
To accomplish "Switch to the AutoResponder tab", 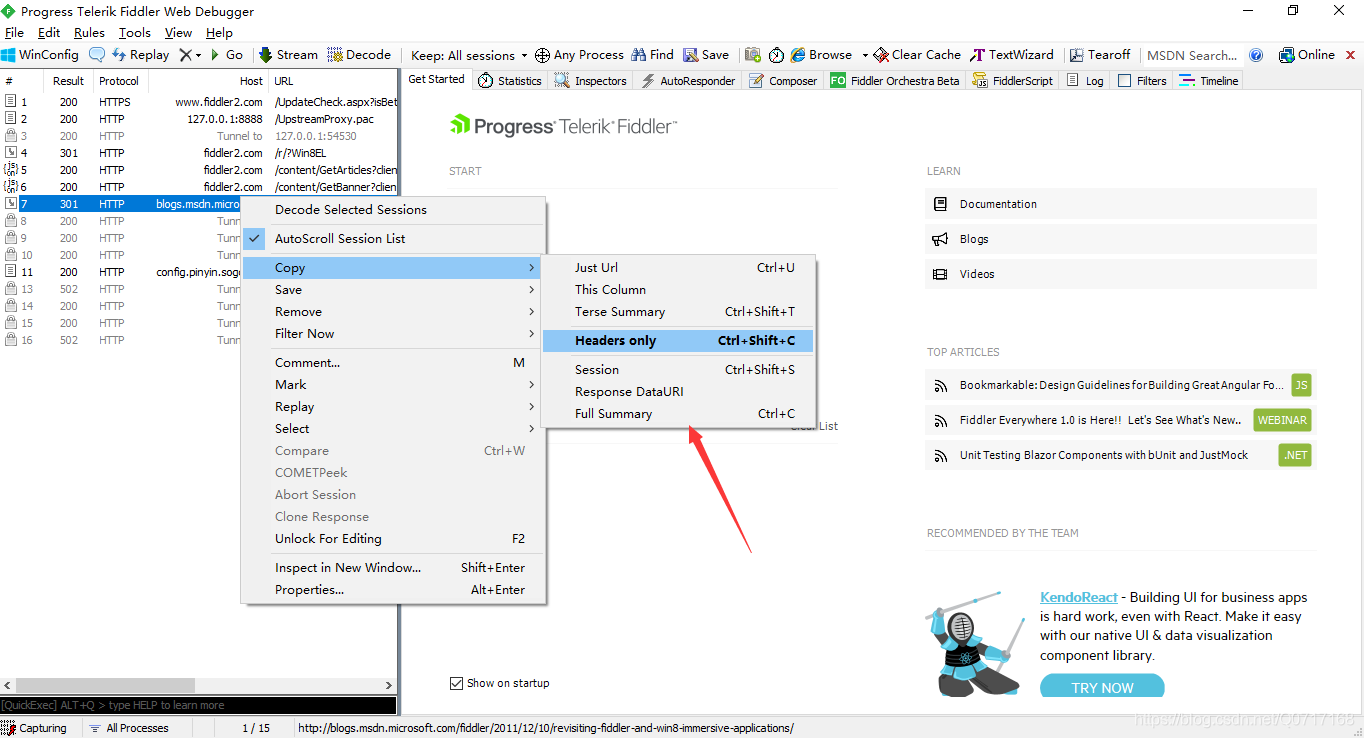I will pos(688,81).
